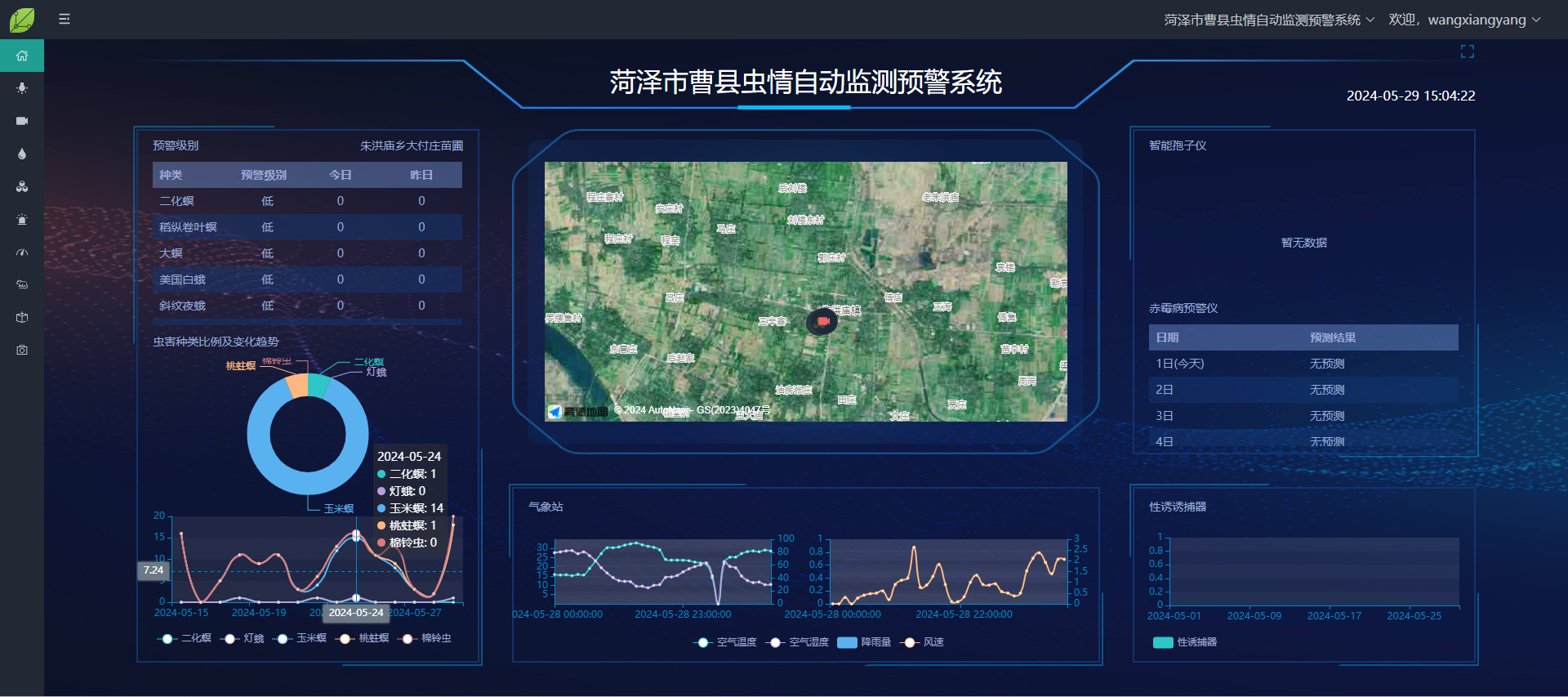
Task: Collapse the sidebar with hamburger icon
Action: pos(65,19)
